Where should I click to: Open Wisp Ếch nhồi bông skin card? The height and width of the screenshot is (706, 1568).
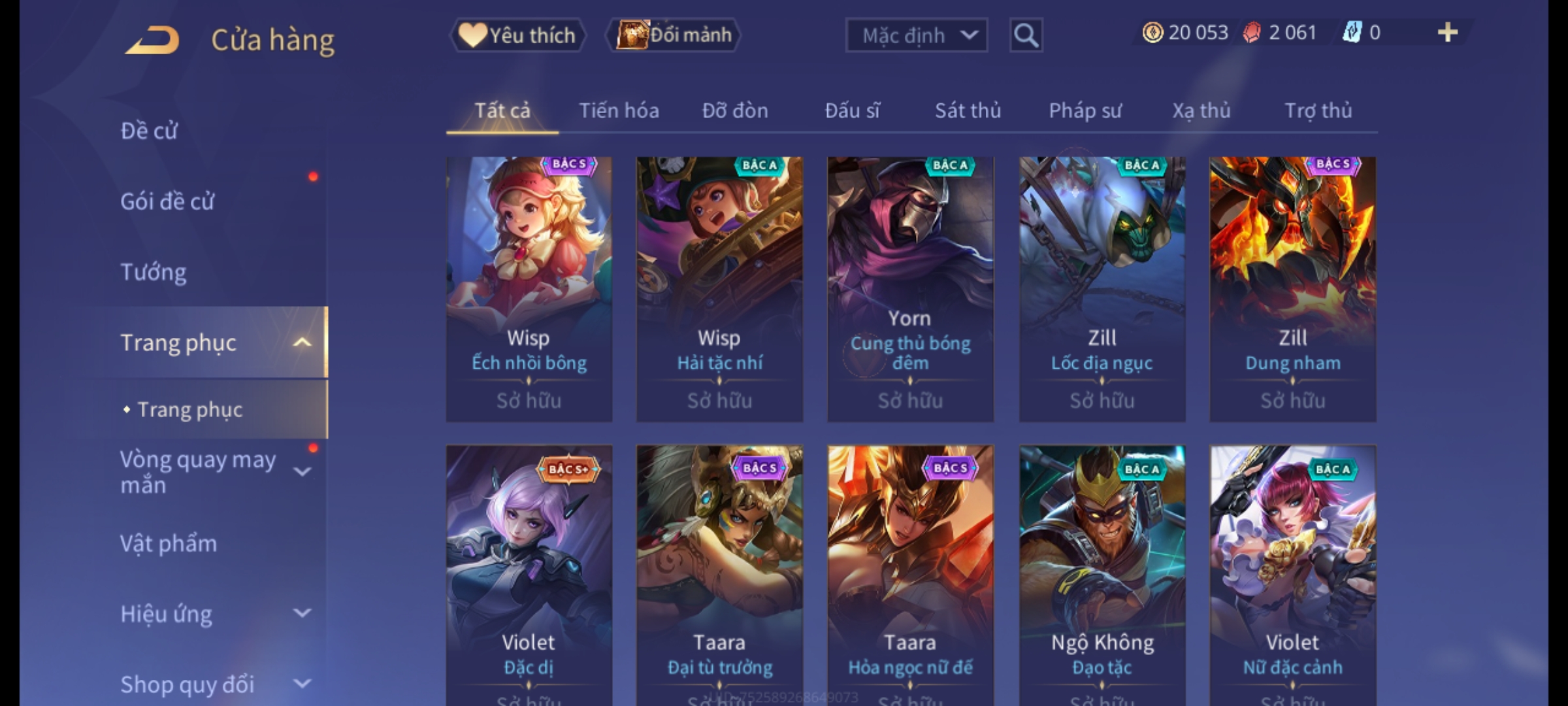pos(529,289)
